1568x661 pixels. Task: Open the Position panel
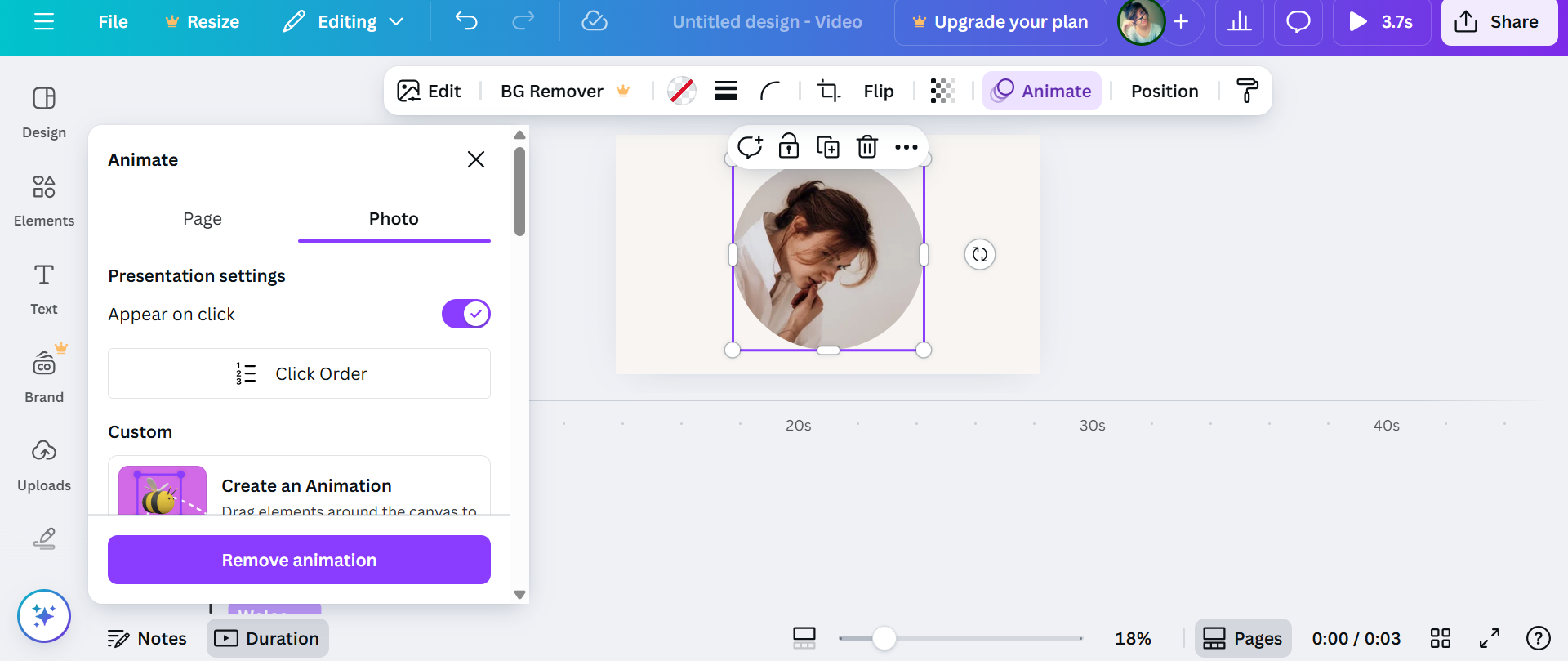1165,91
